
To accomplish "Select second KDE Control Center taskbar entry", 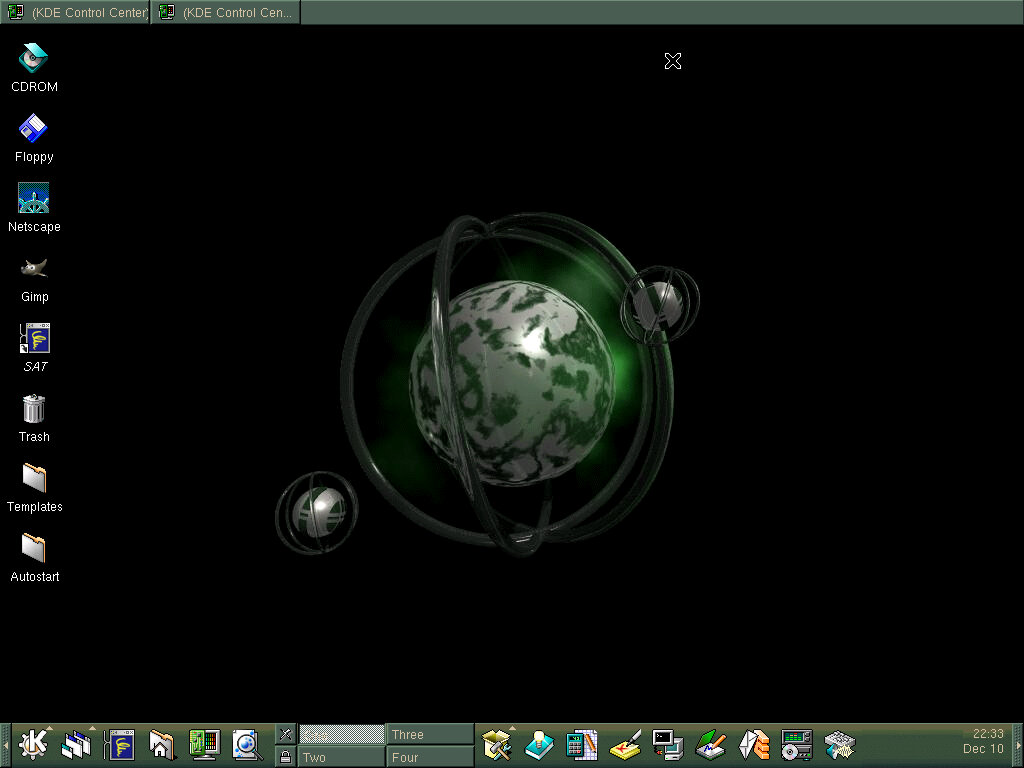I will pyautogui.click(x=227, y=12).
